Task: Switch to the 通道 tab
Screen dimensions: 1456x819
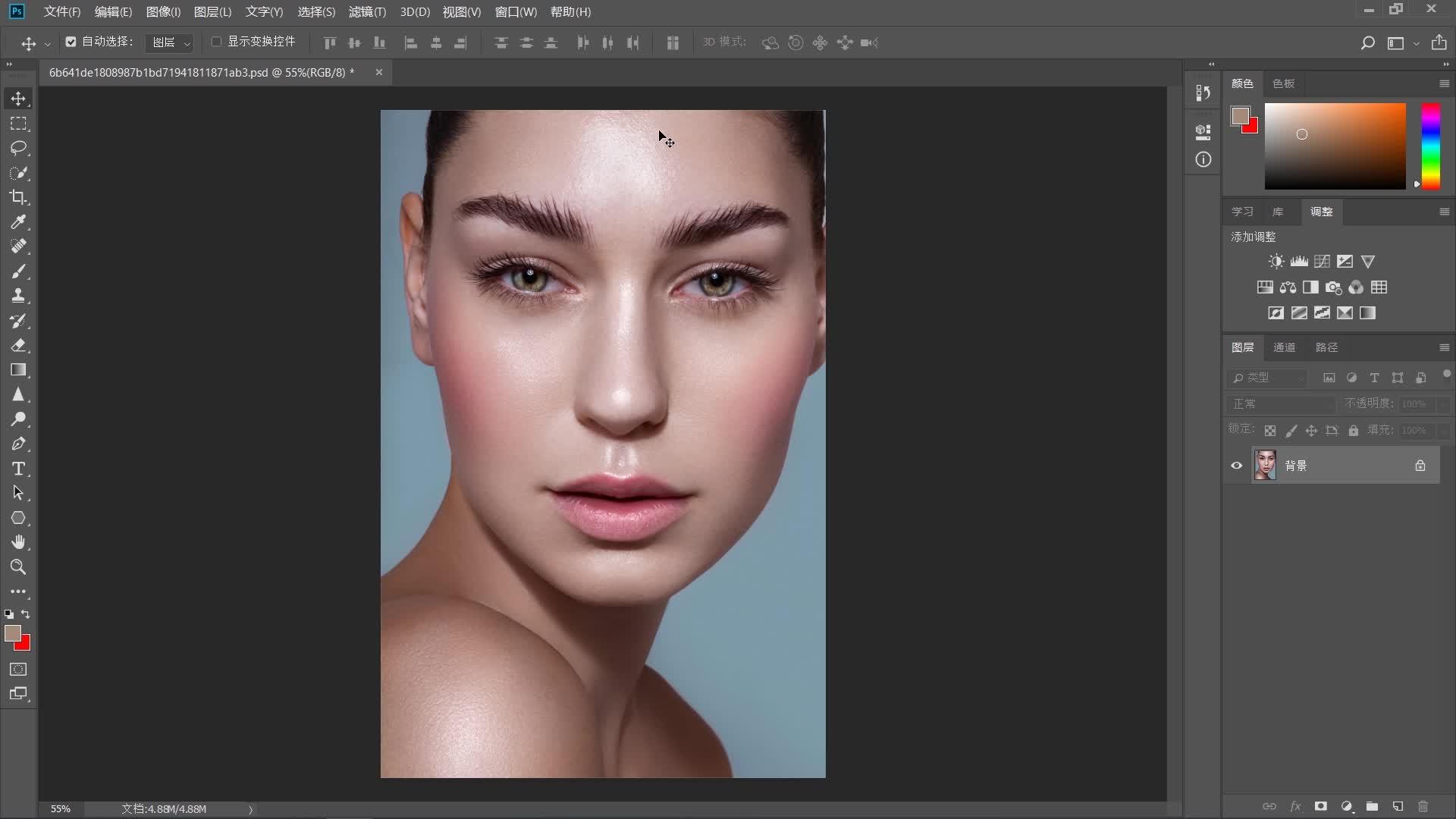Action: [x=1284, y=347]
